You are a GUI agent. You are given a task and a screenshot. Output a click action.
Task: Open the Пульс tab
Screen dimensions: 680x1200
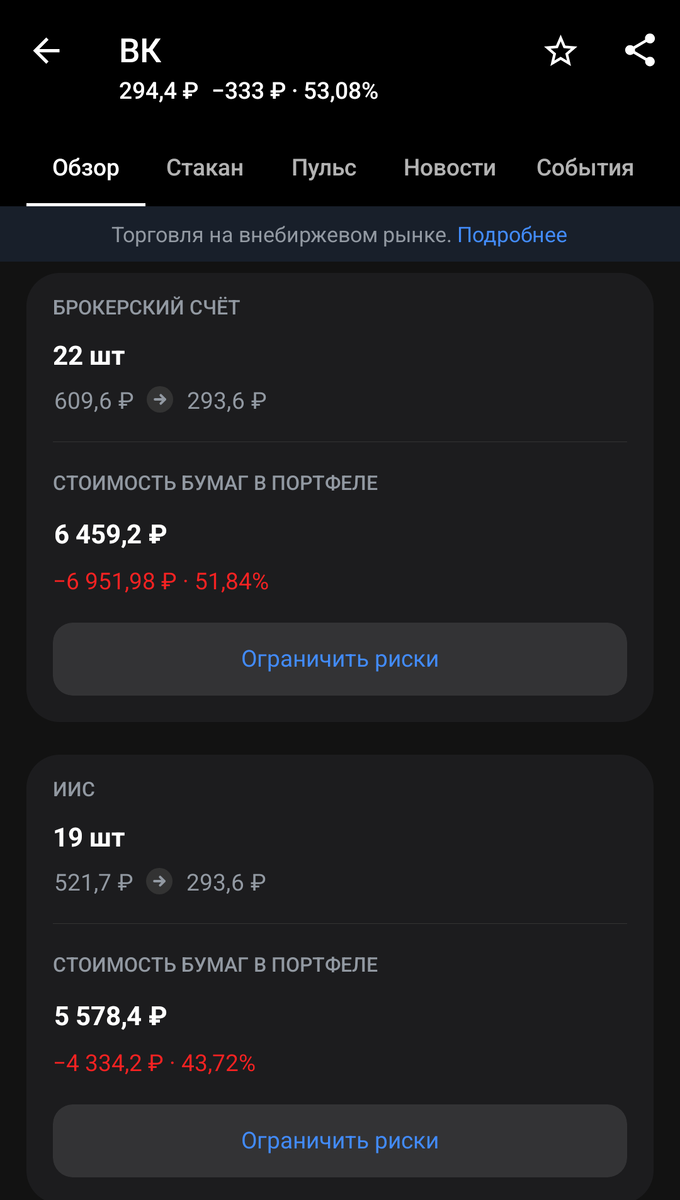click(x=323, y=168)
